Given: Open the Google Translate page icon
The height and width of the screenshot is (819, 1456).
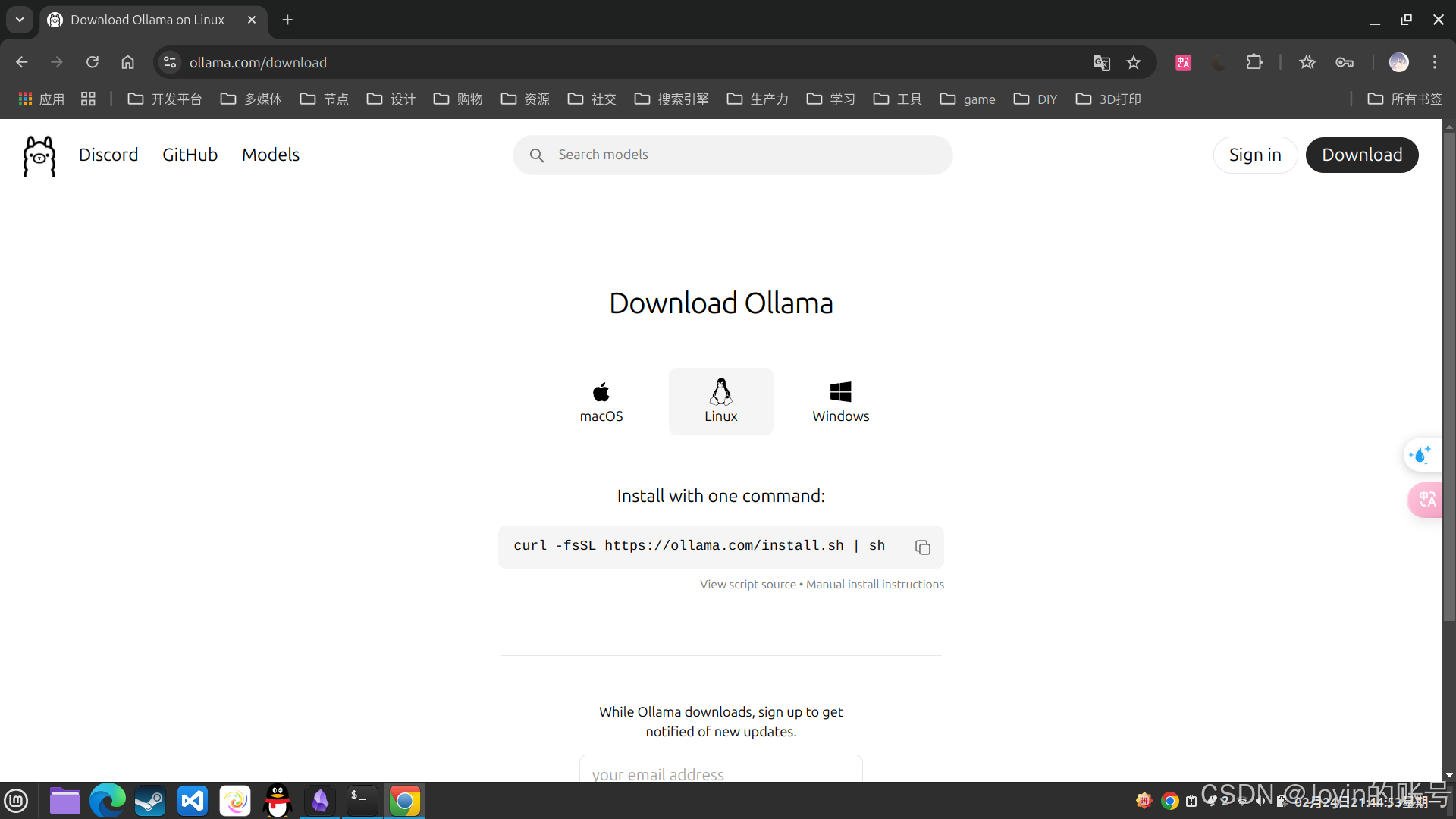Looking at the screenshot, I should coord(1102,63).
